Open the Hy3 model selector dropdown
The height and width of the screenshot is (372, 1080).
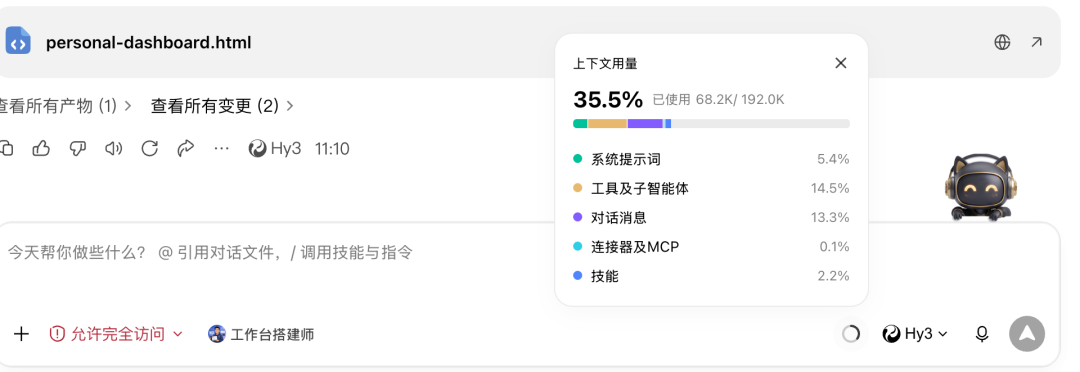[915, 334]
